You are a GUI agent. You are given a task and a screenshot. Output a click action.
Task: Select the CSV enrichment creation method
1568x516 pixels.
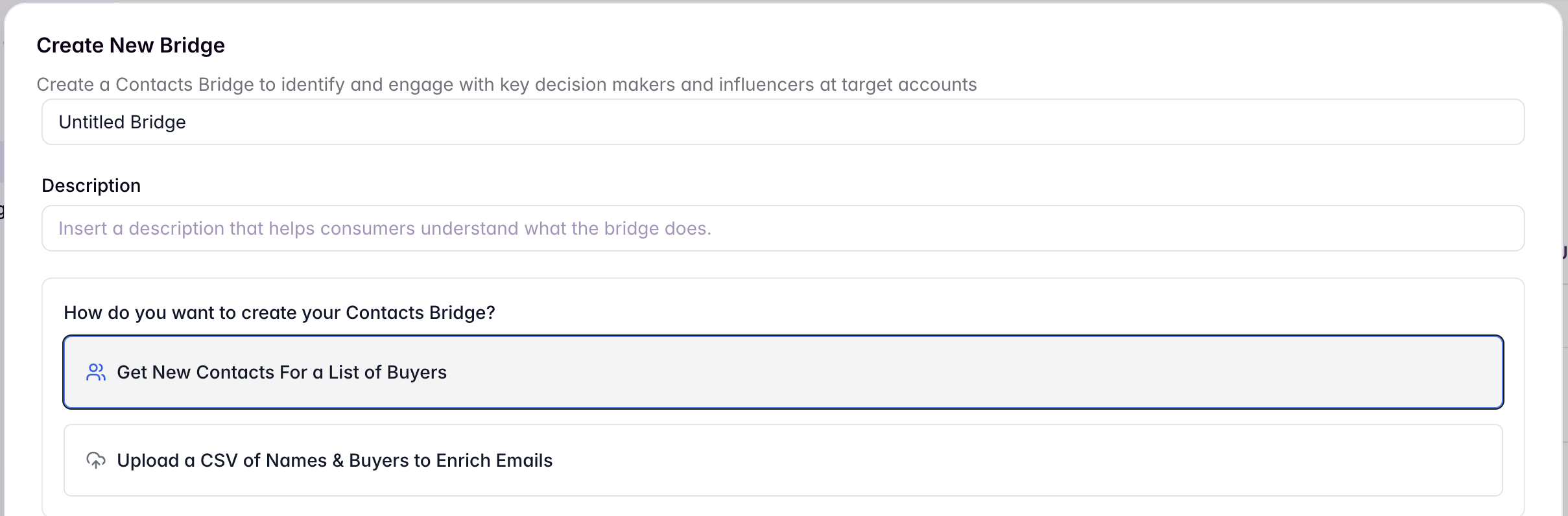(x=778, y=460)
